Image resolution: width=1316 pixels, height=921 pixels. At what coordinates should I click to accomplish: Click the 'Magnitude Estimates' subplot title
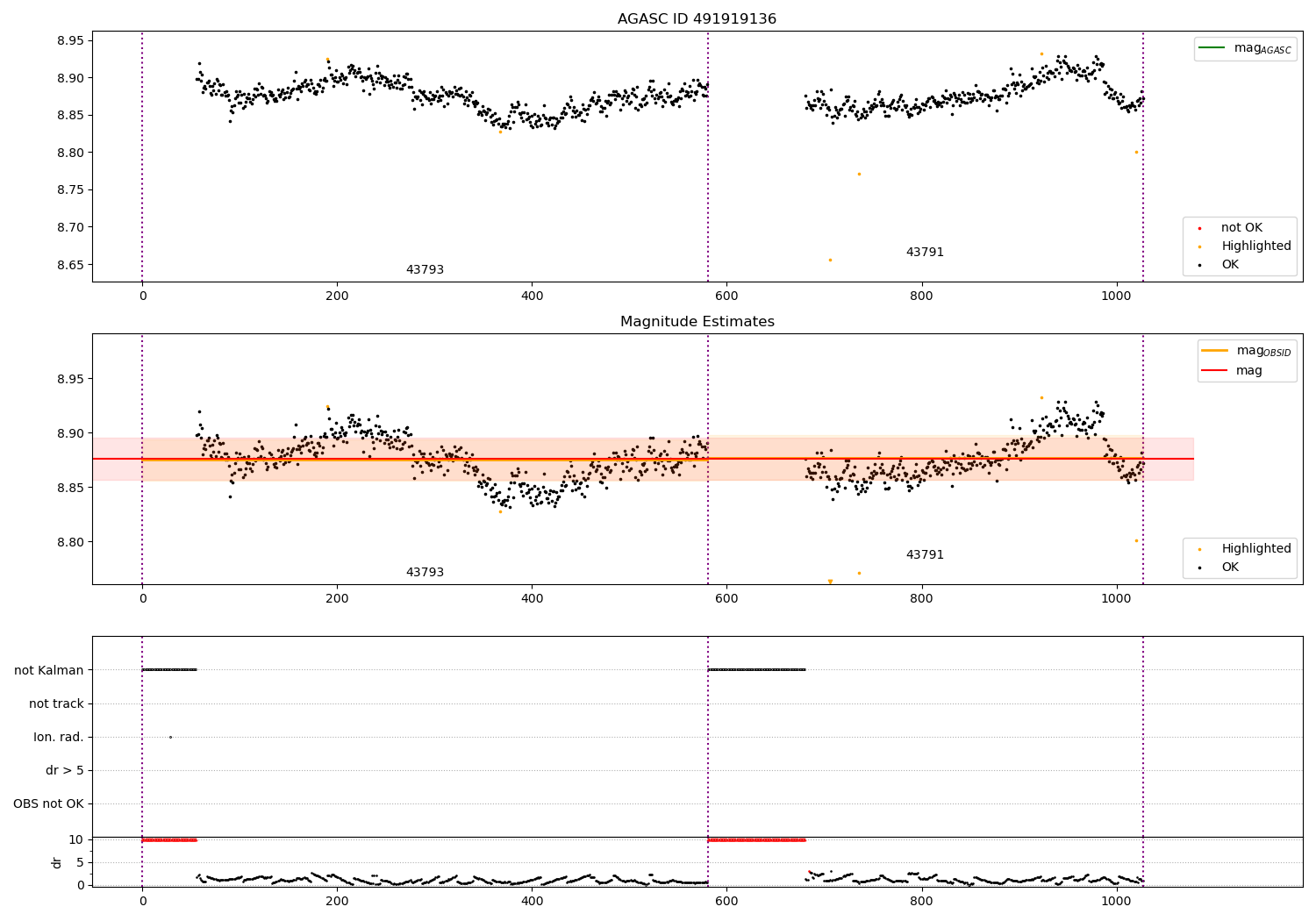697,322
